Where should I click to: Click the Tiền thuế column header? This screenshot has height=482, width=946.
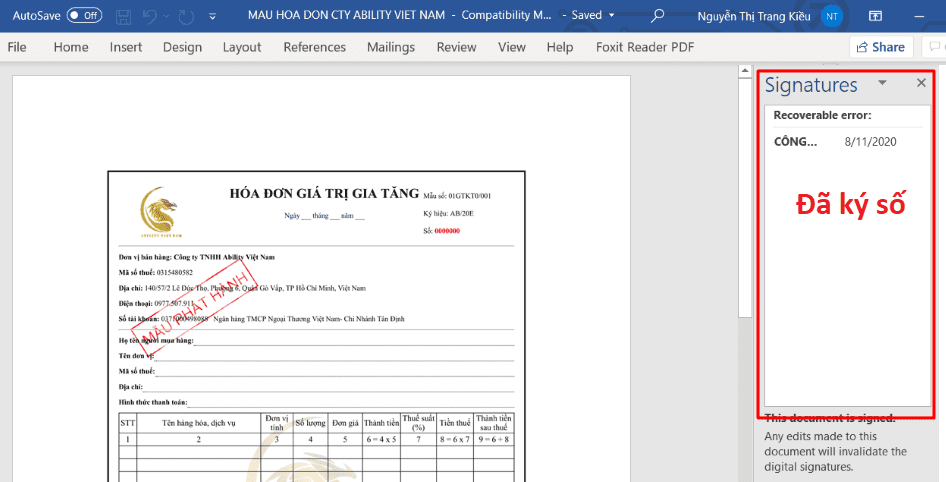455,423
